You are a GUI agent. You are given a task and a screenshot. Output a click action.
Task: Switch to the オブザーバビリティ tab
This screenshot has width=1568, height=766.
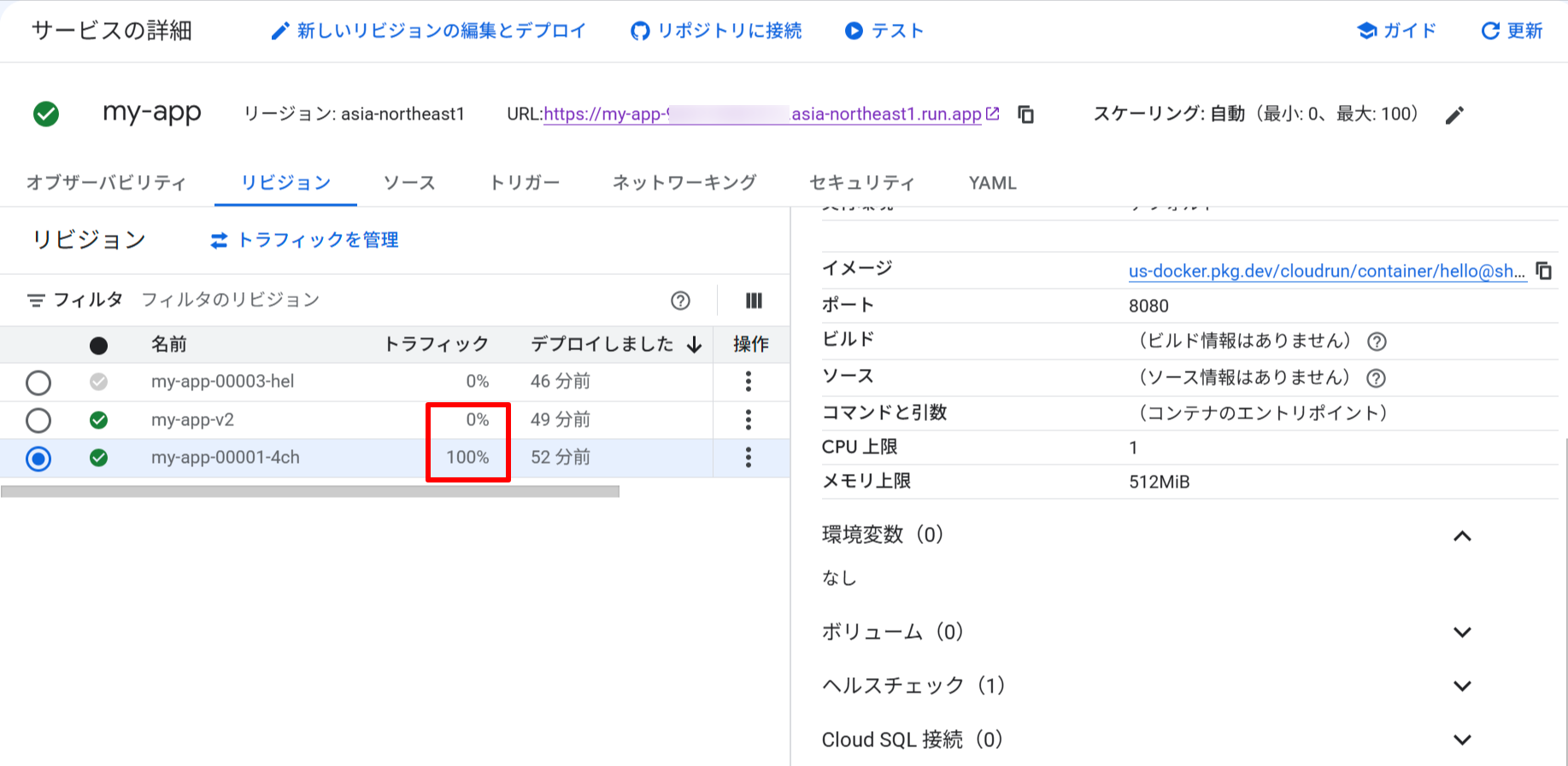click(107, 183)
